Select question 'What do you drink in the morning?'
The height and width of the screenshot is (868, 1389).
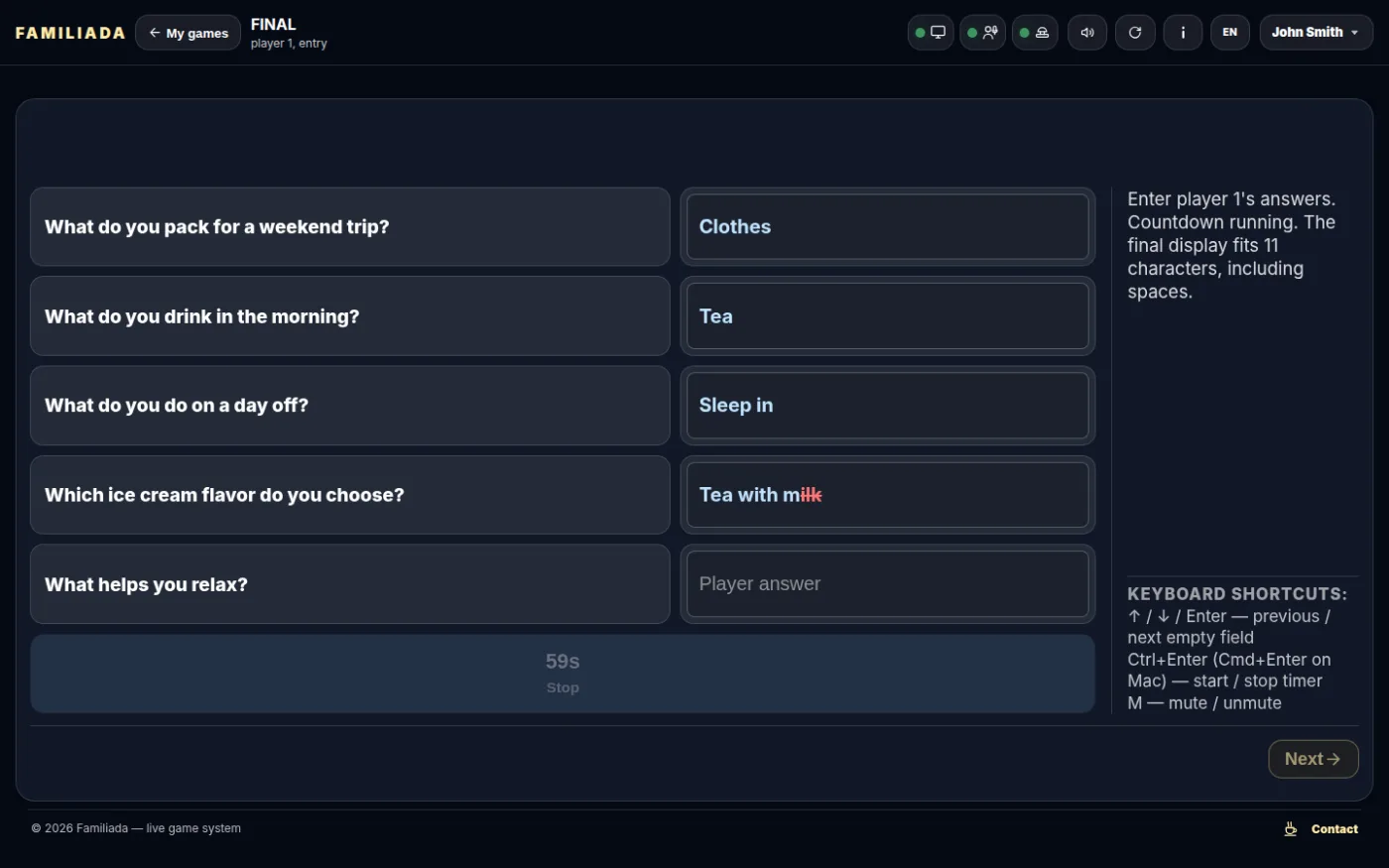pyautogui.click(x=350, y=316)
